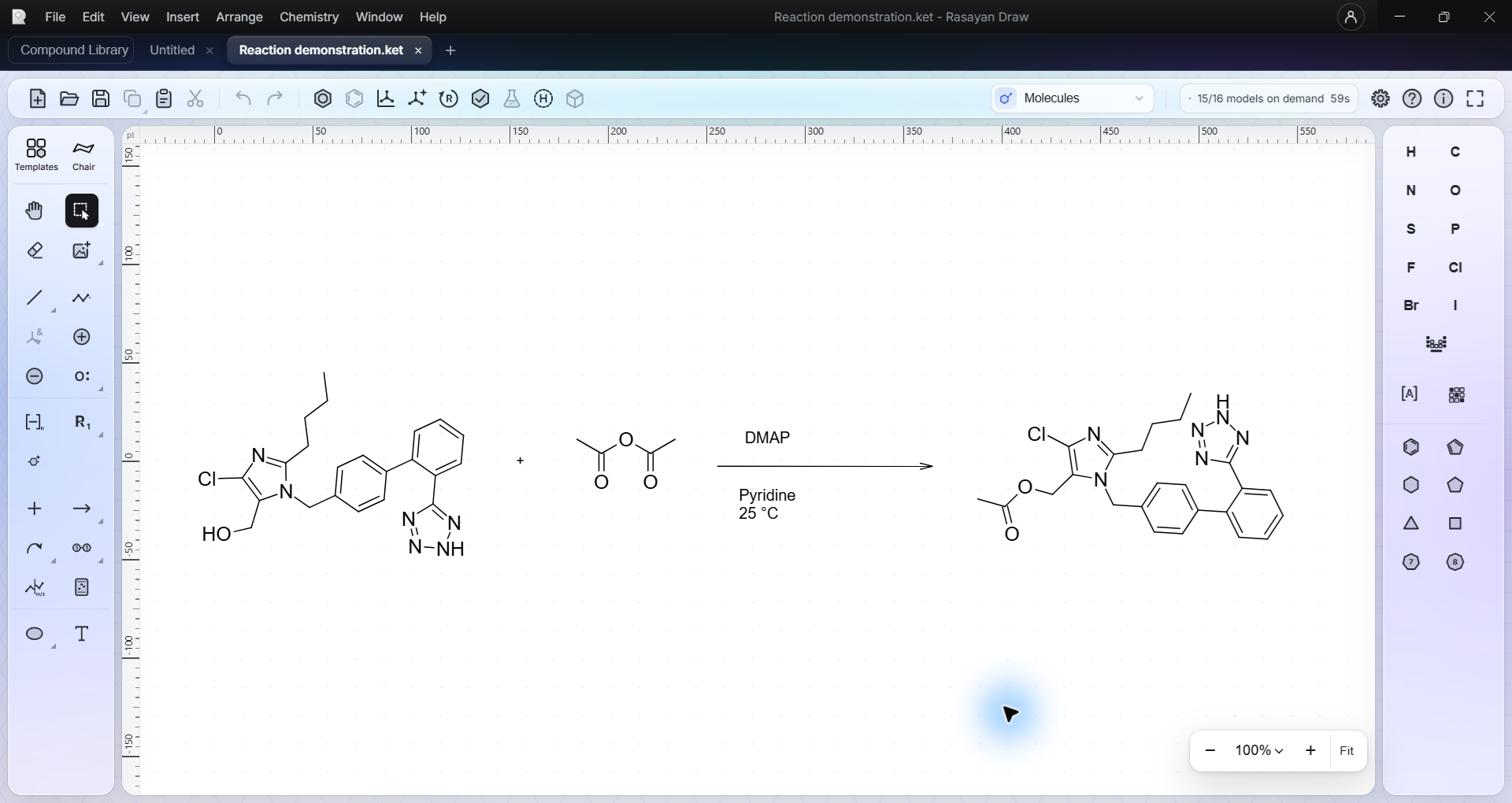1512x803 pixels.
Task: Select the reaction plus sign tool
Action: tap(35, 509)
